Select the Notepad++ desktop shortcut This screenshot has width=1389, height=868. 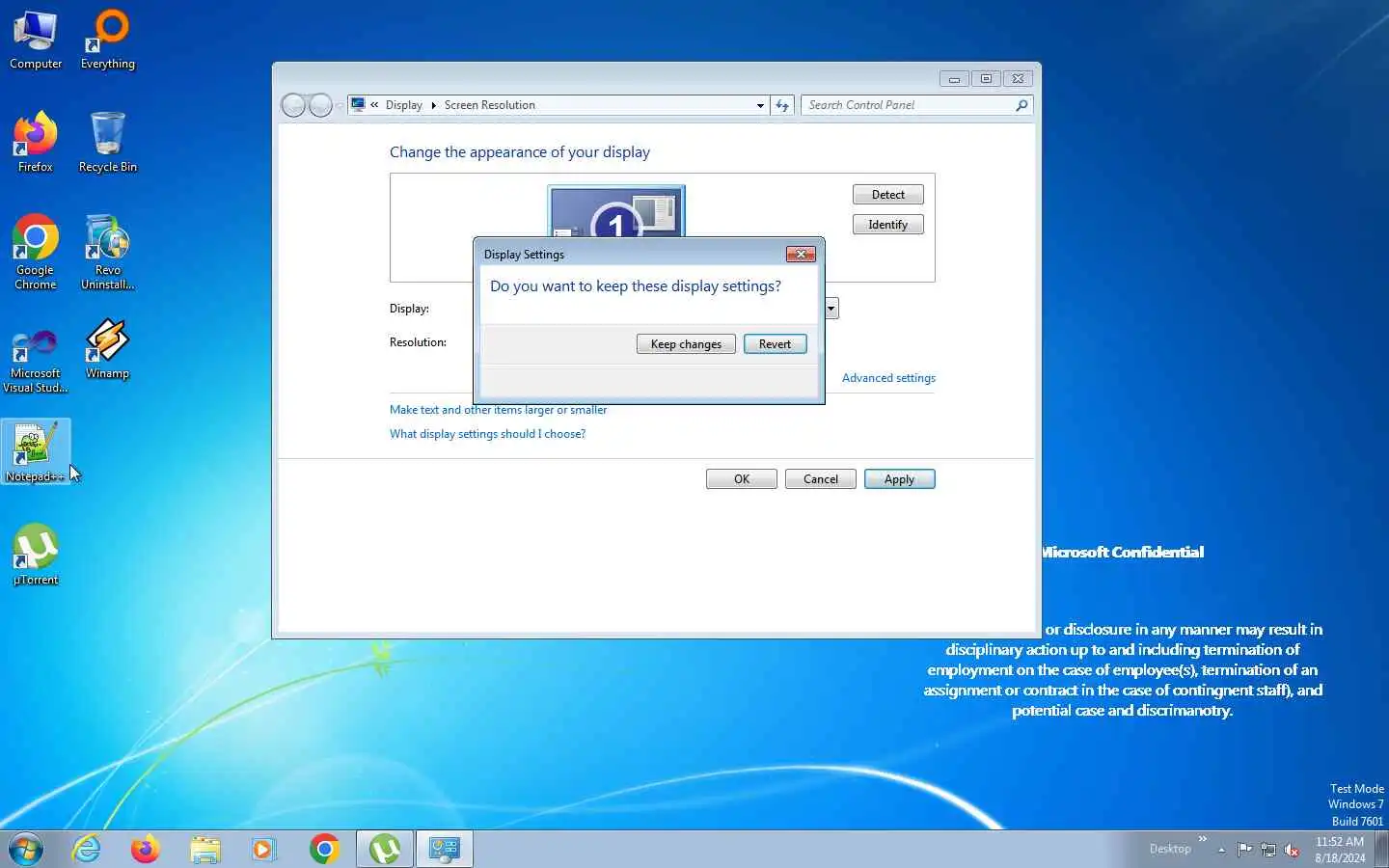coord(36,451)
